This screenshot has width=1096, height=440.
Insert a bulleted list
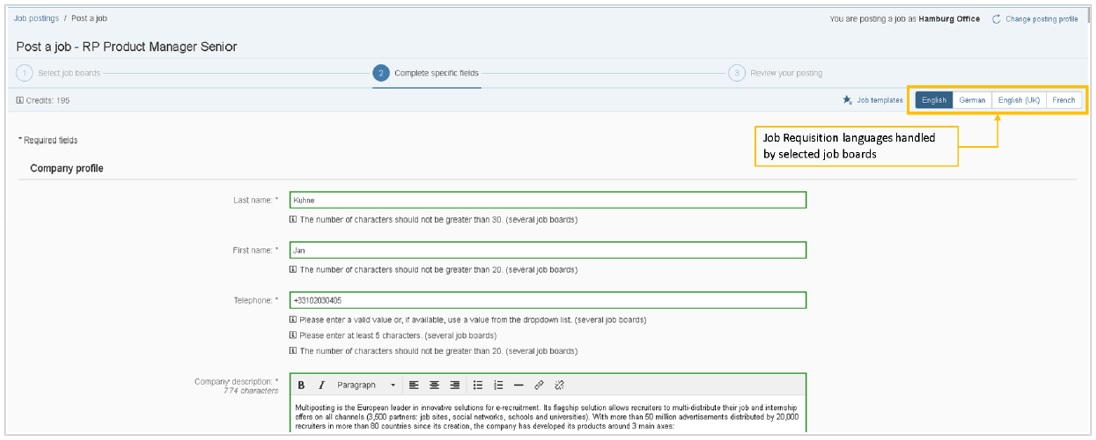(478, 385)
